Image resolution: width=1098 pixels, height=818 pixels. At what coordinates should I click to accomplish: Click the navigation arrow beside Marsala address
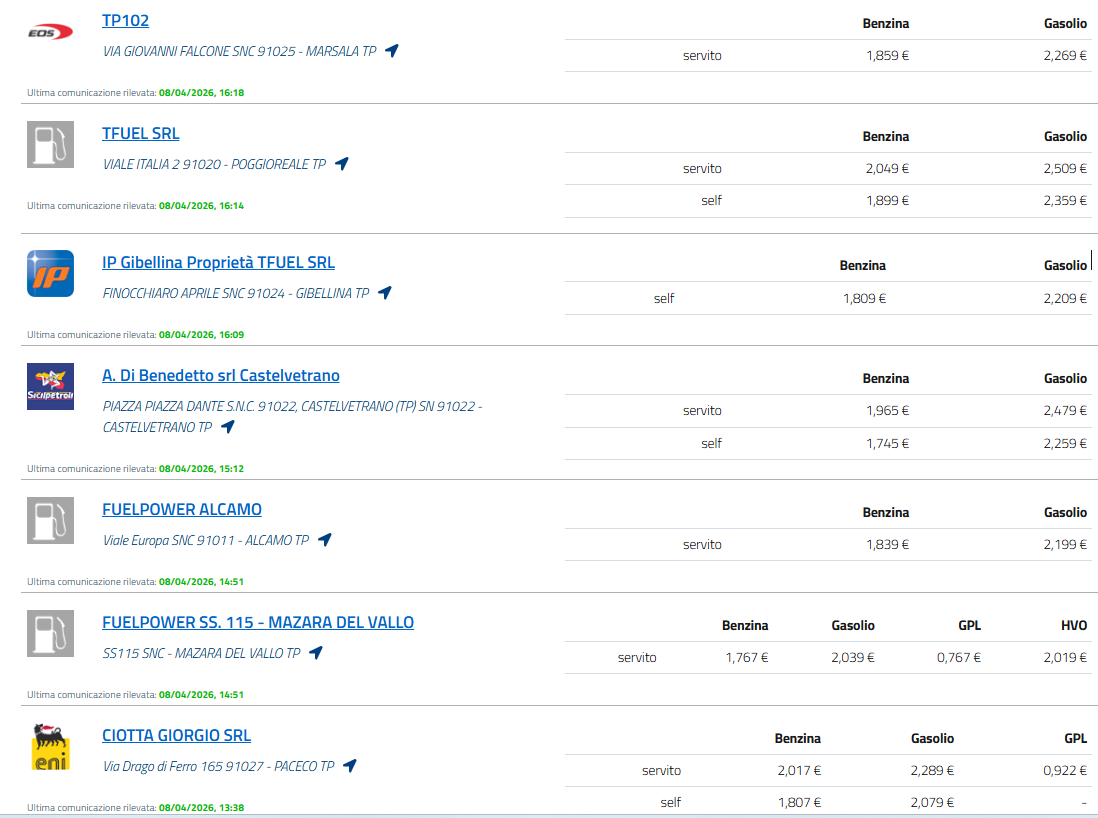(392, 51)
